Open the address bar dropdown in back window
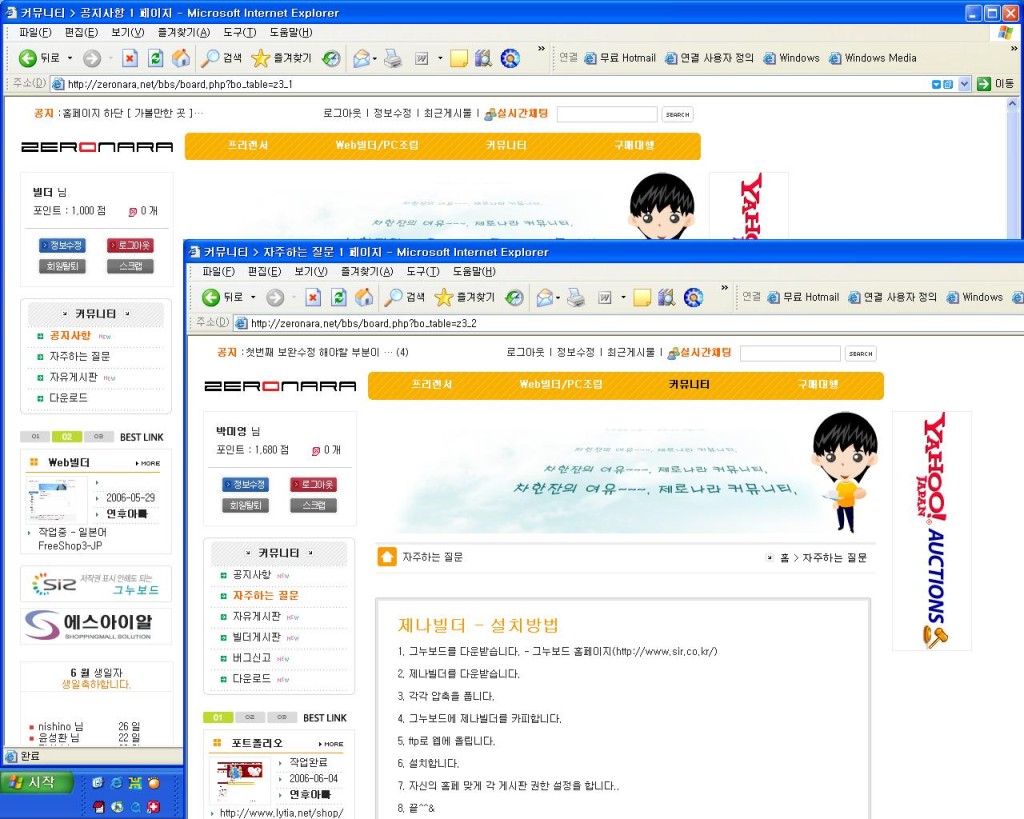 (964, 84)
